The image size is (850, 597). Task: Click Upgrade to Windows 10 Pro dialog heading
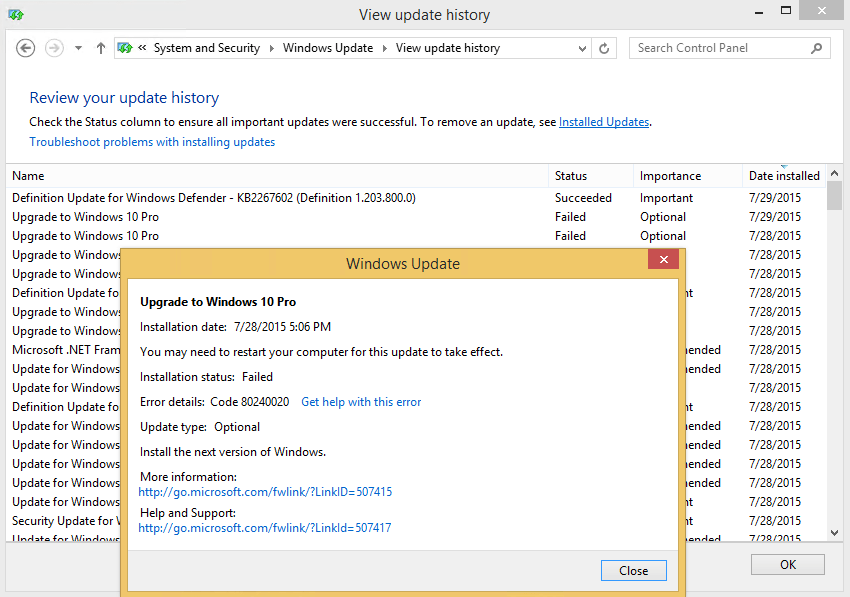tap(218, 302)
